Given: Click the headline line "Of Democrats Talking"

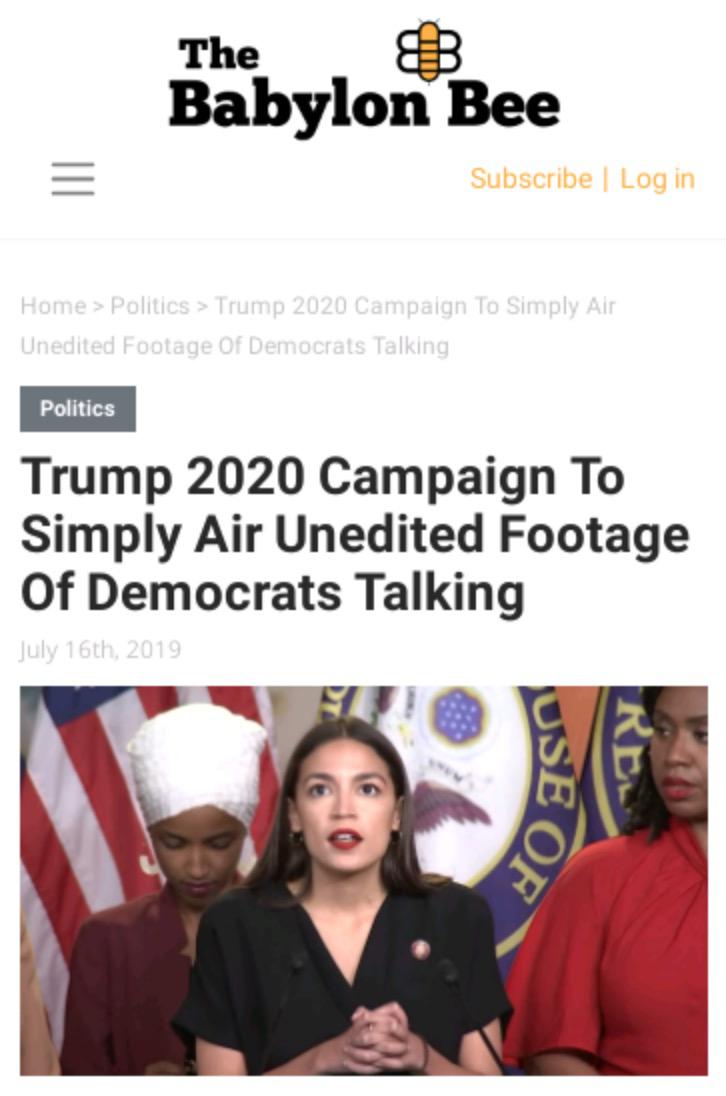Looking at the screenshot, I should [x=273, y=593].
